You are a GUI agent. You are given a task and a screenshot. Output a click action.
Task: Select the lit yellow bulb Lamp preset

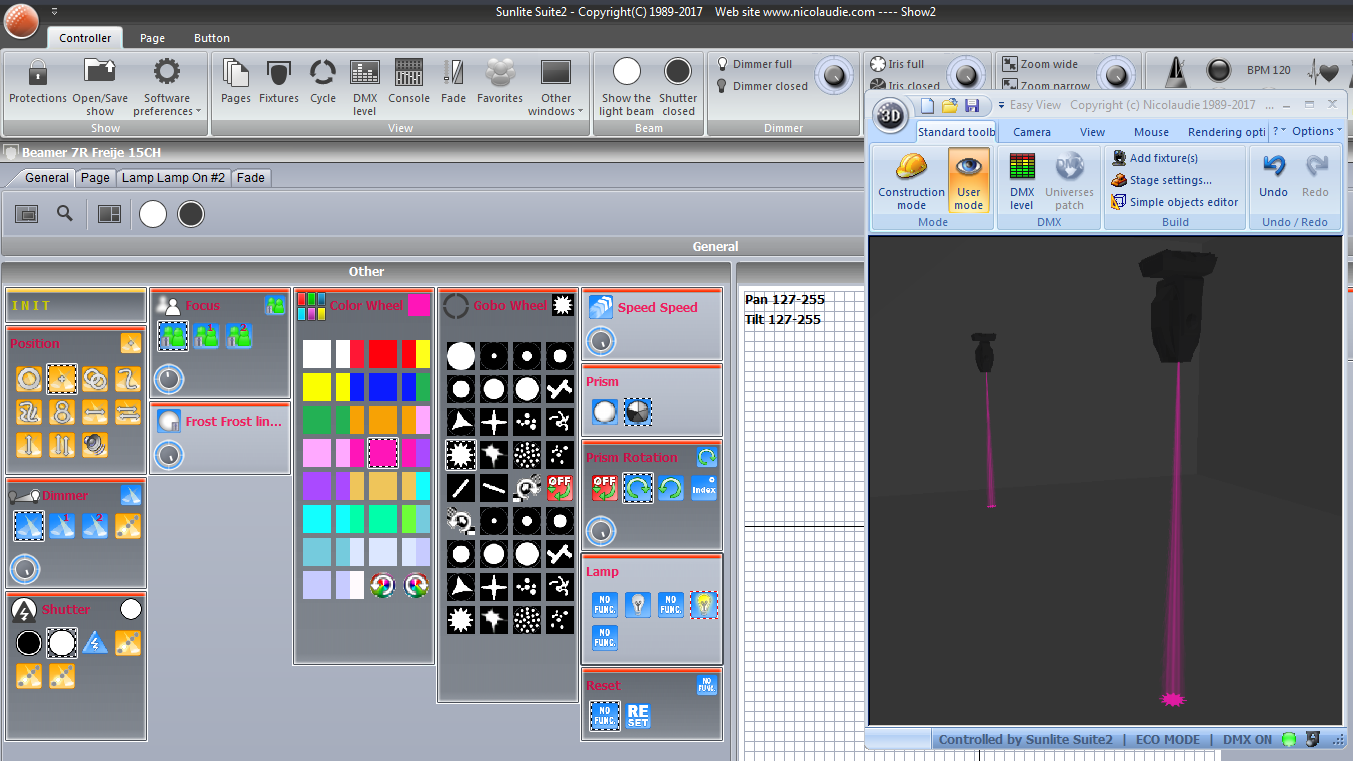click(704, 604)
